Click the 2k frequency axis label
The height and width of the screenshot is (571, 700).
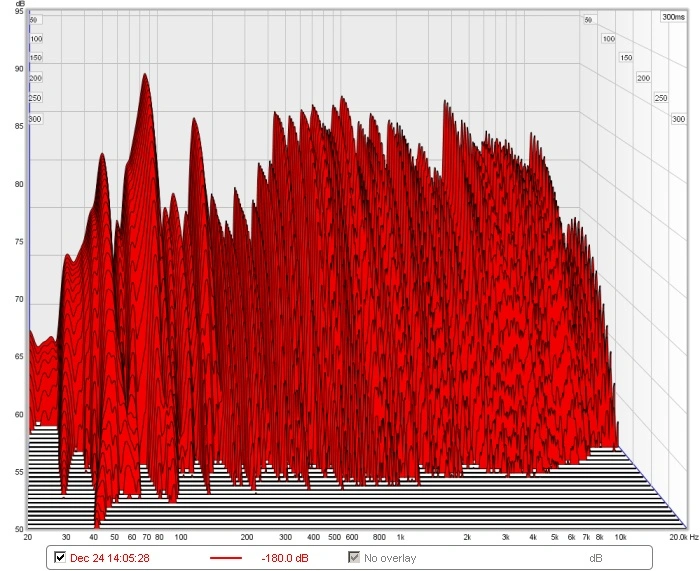tap(467, 537)
